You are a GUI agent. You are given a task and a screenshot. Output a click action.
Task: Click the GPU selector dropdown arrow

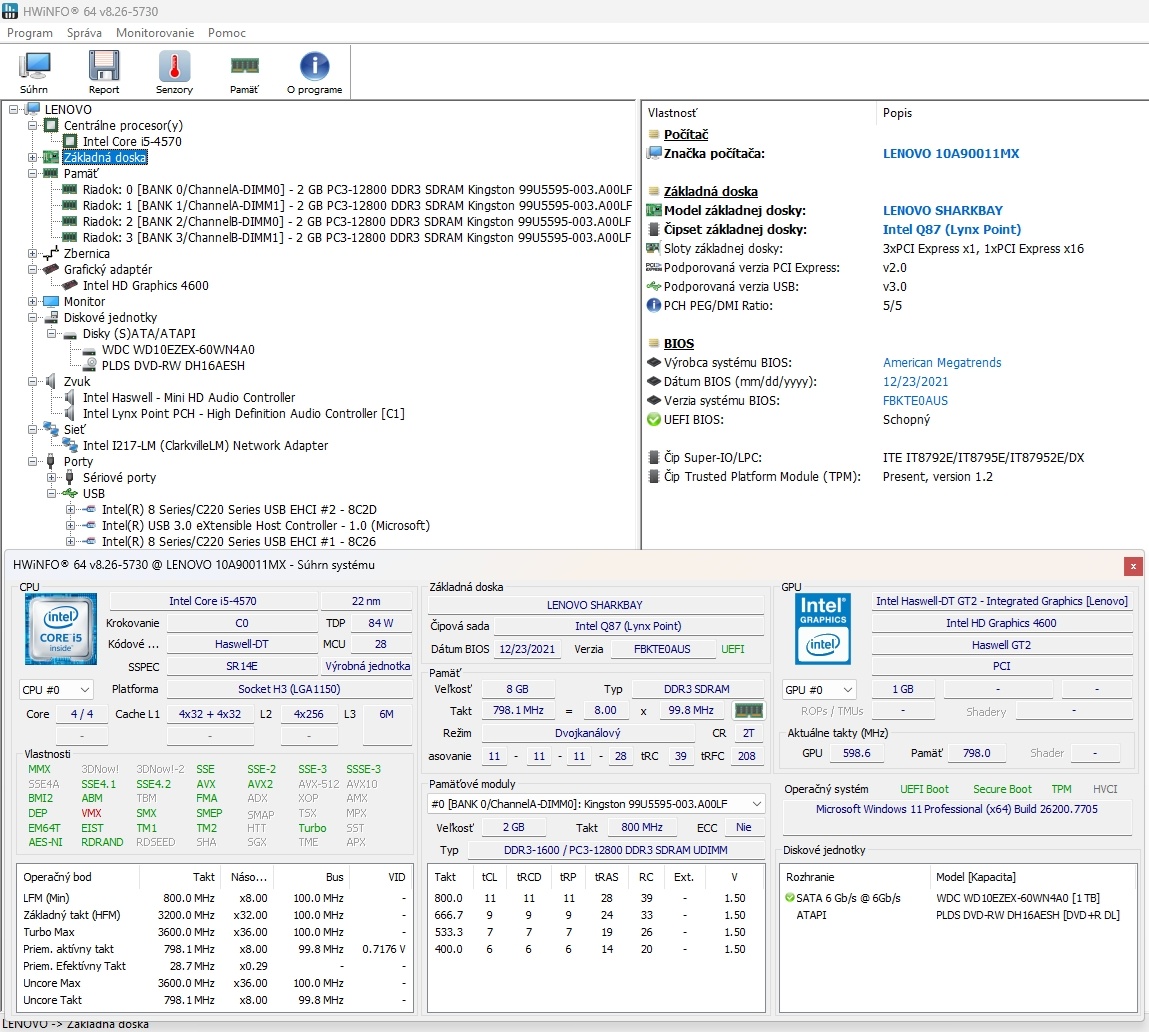[x=847, y=689]
